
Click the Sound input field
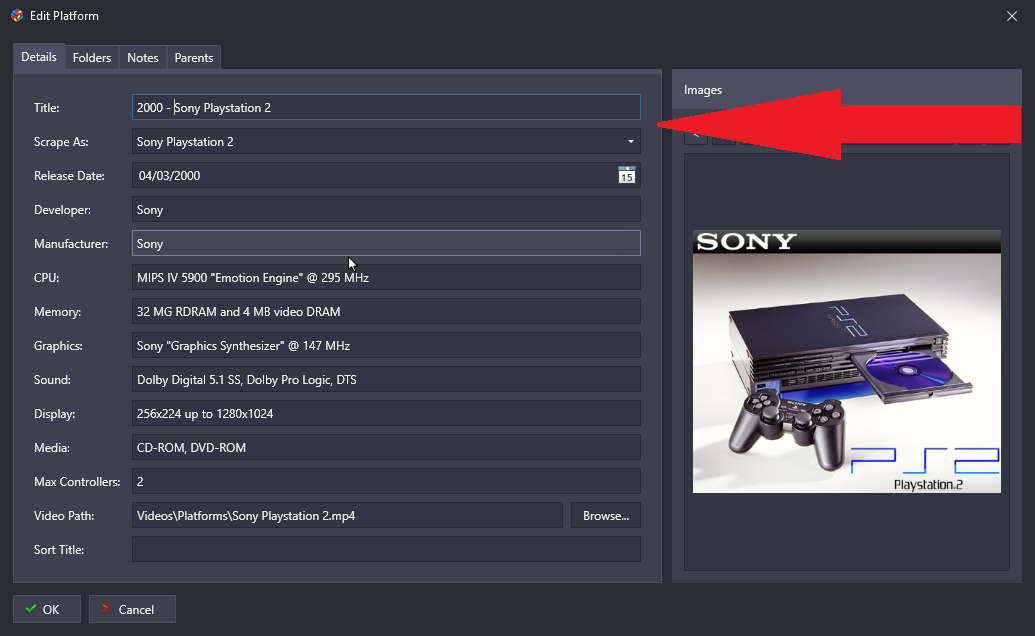pyautogui.click(x=386, y=379)
